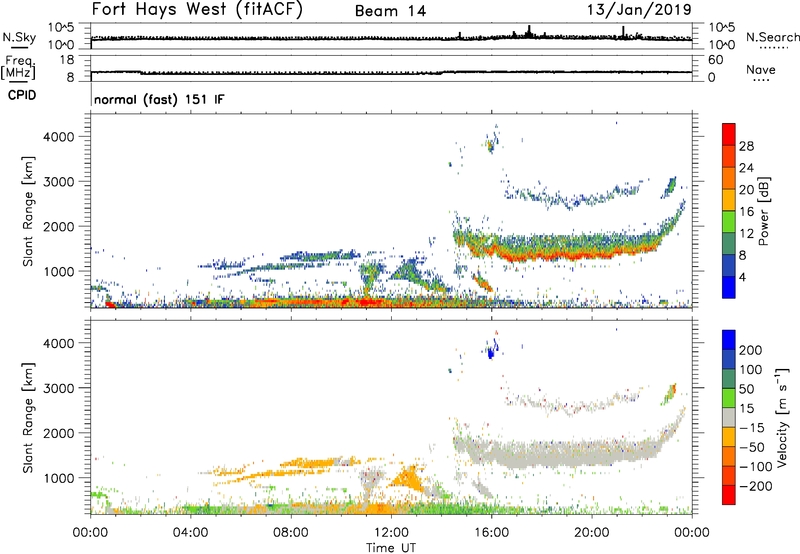Click the 'Freq. [MHz]' label
Screen dimensions: 800x554
tap(19, 67)
